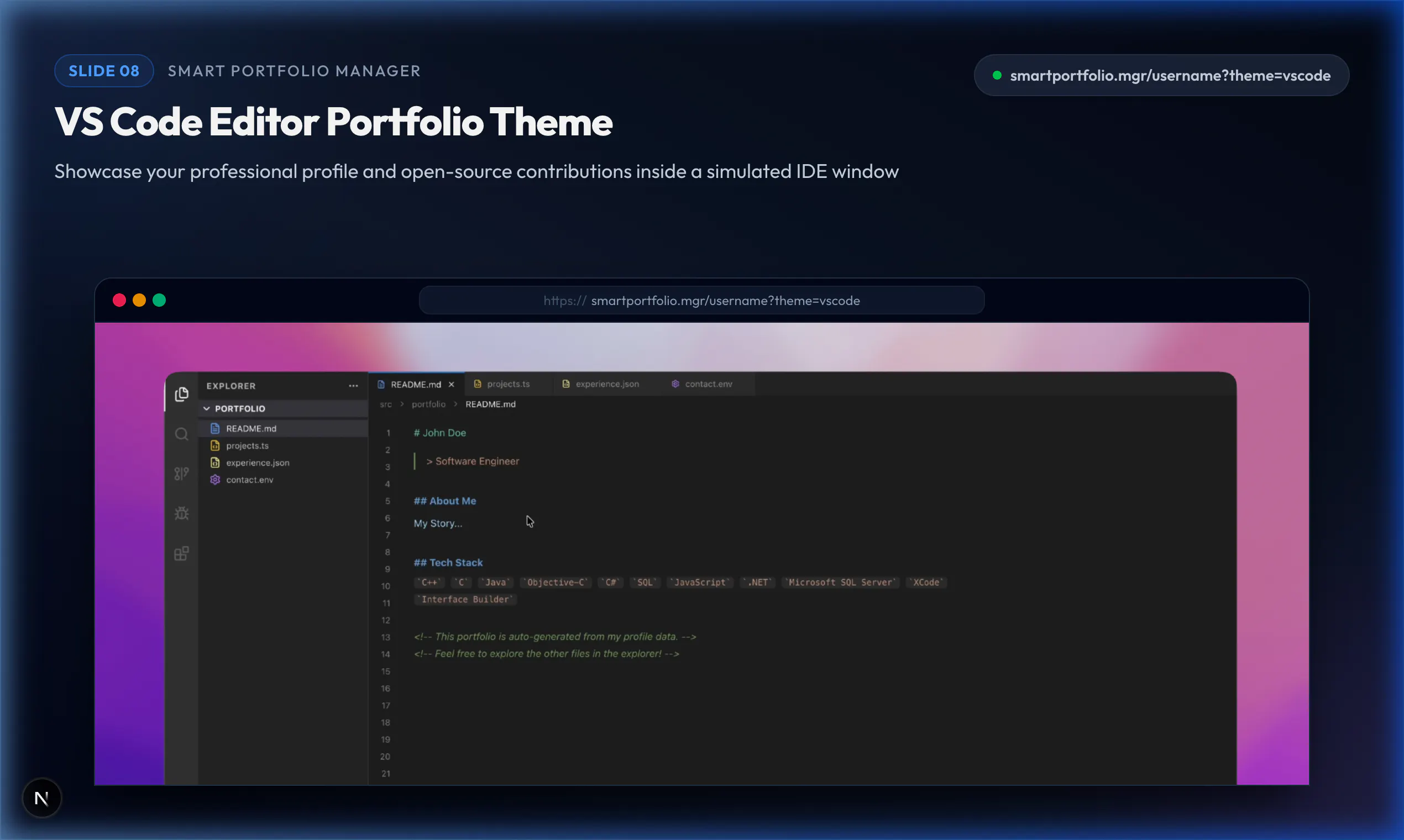1404x840 pixels.
Task: Click the browser mockup address bar
Action: coord(701,300)
